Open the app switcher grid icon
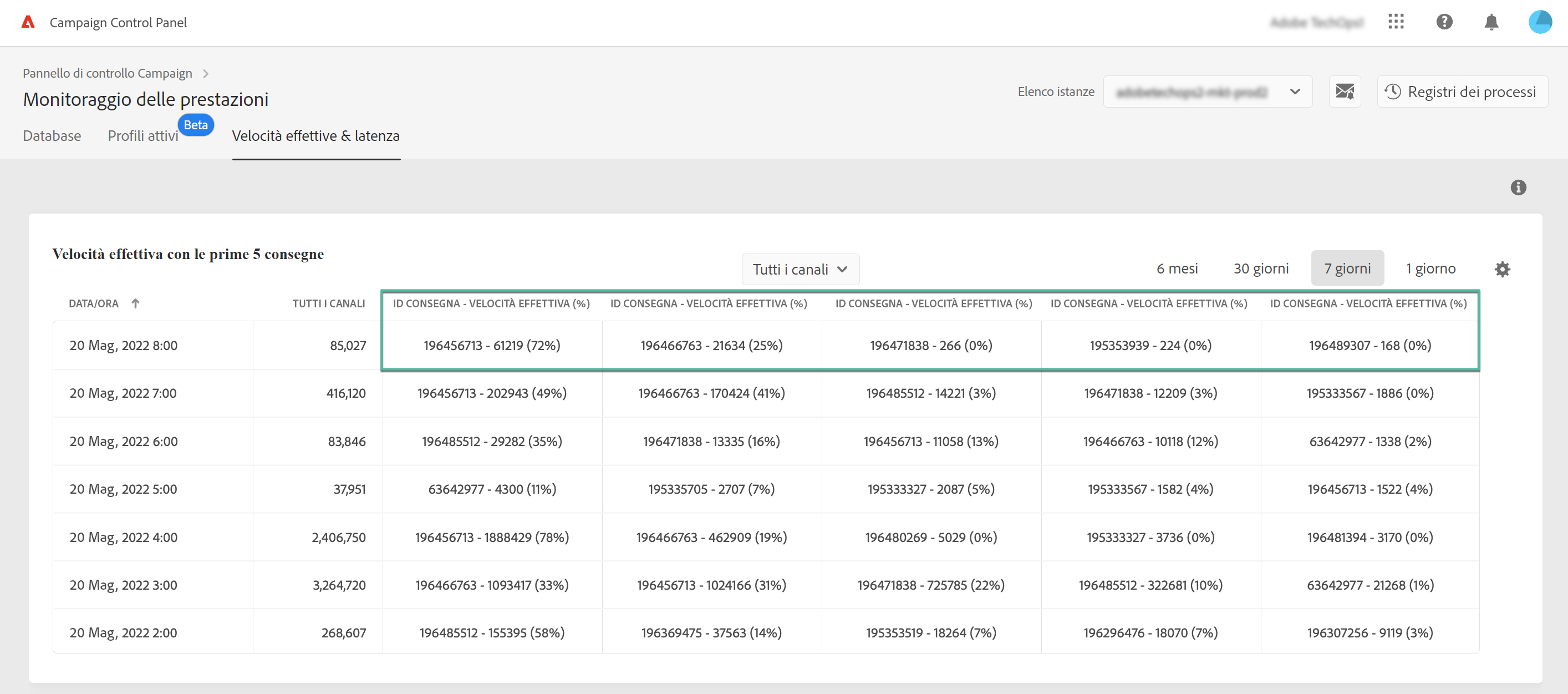The height and width of the screenshot is (694, 1568). pyautogui.click(x=1396, y=22)
